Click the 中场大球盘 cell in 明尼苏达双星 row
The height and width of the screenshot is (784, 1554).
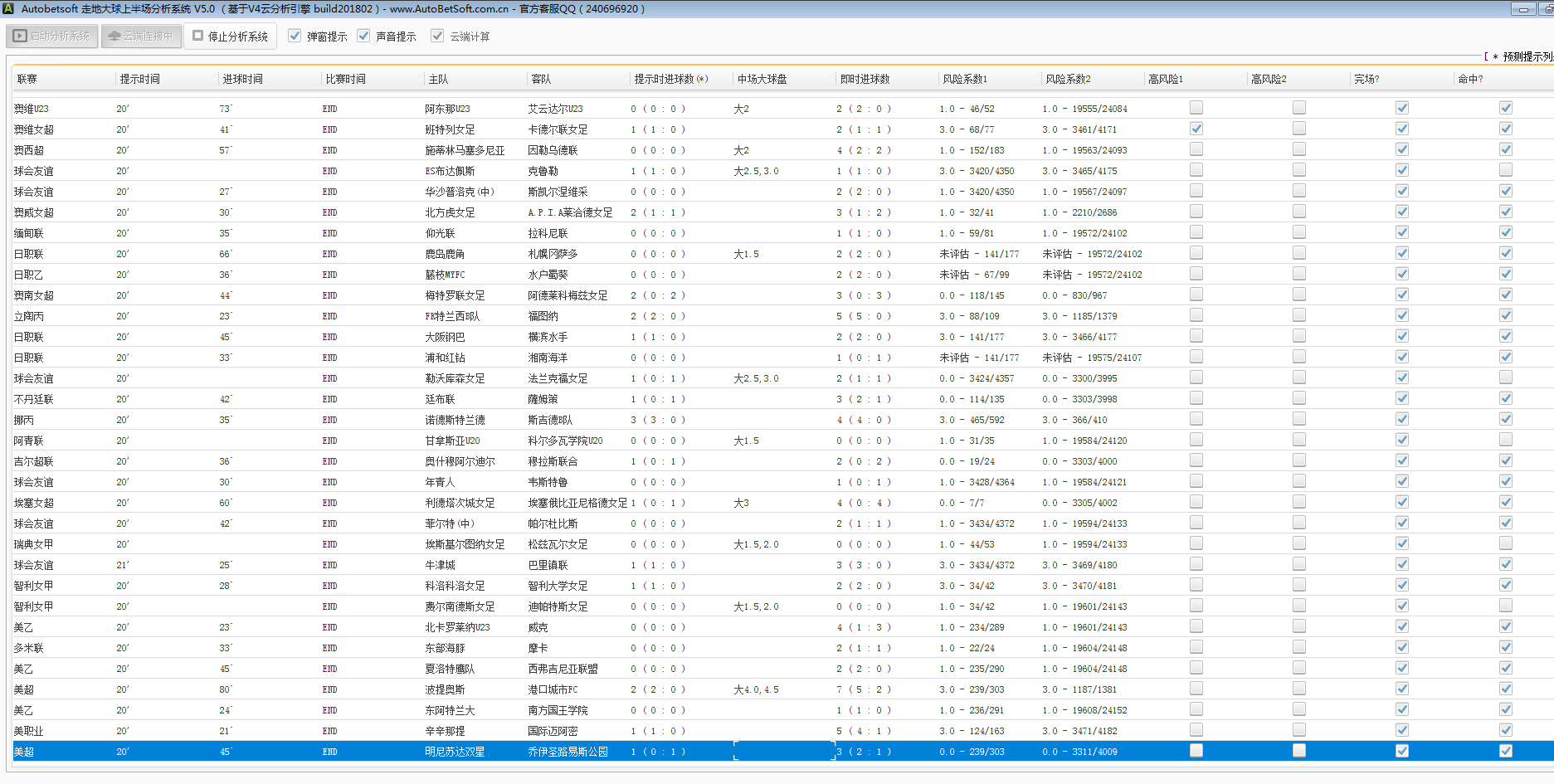pos(783,752)
